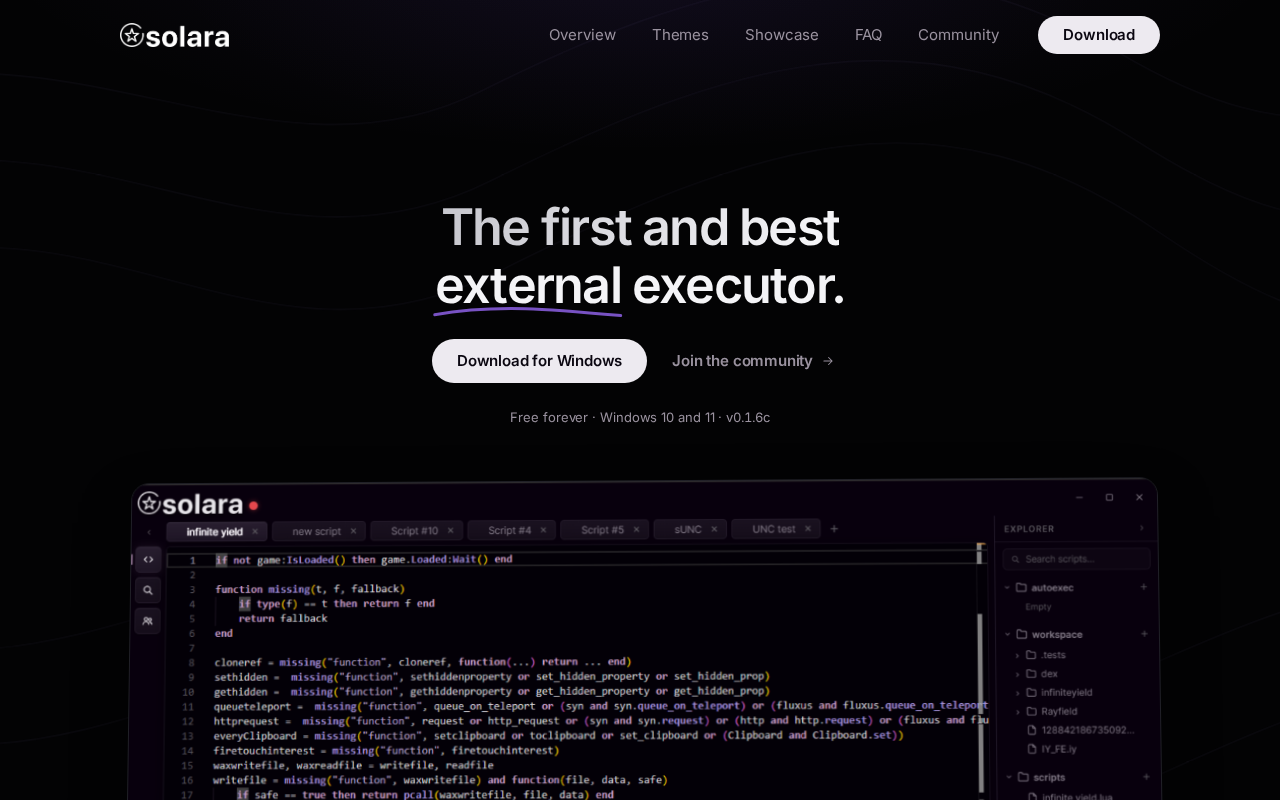
Task: Click the line starting with 'firetouchinterest = missing'
Action: click(x=386, y=750)
